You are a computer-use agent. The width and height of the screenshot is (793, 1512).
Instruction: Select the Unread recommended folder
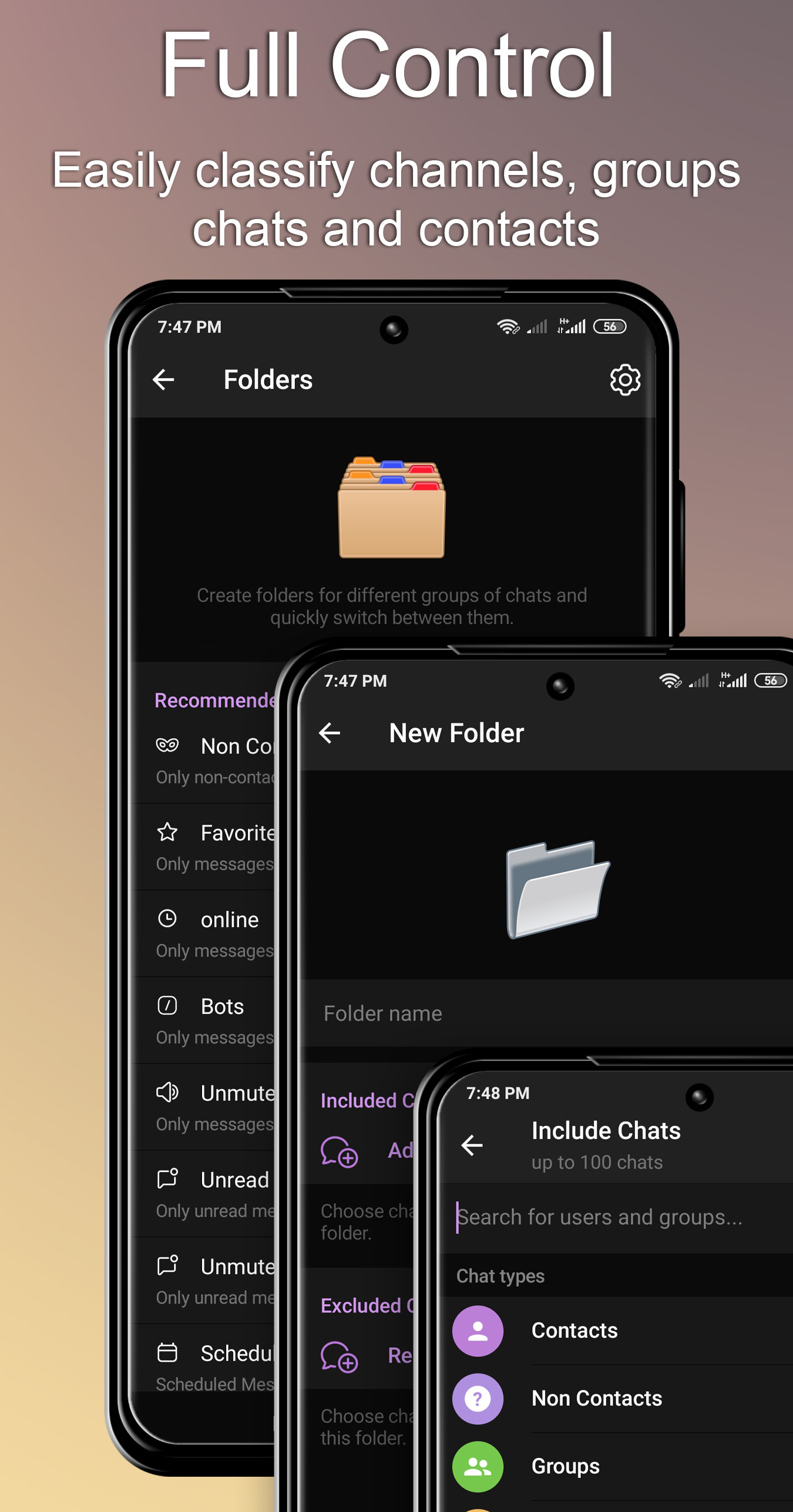[203, 1194]
